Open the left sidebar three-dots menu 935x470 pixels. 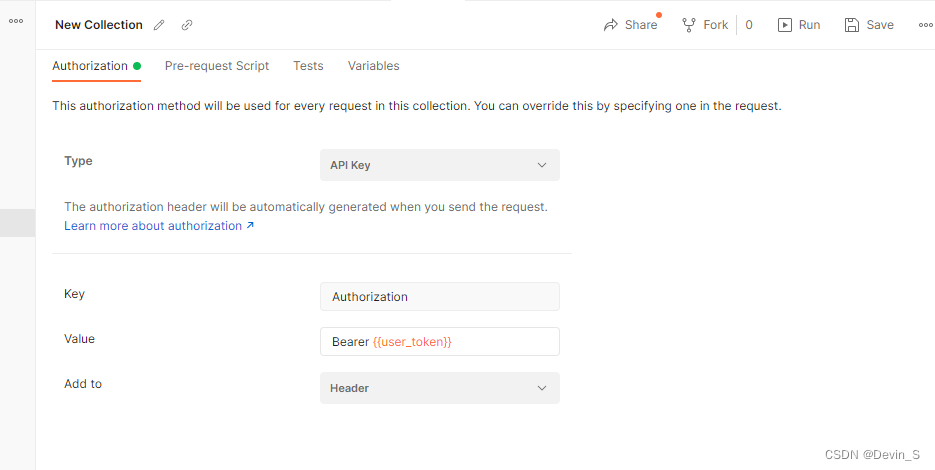16,20
